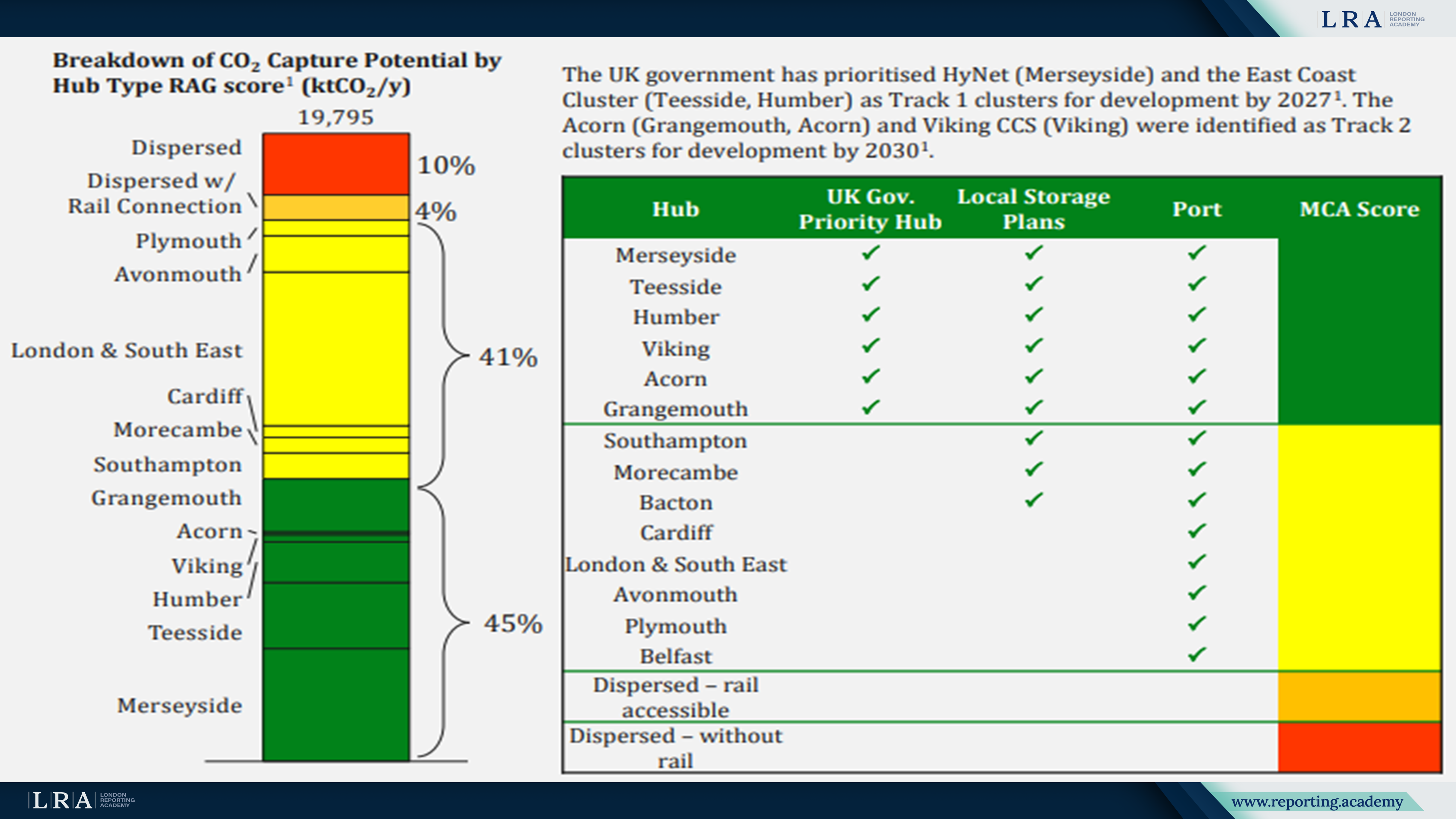Screen dimensions: 1456x819
Task: Select the "45%" bracket label
Action: [513, 624]
